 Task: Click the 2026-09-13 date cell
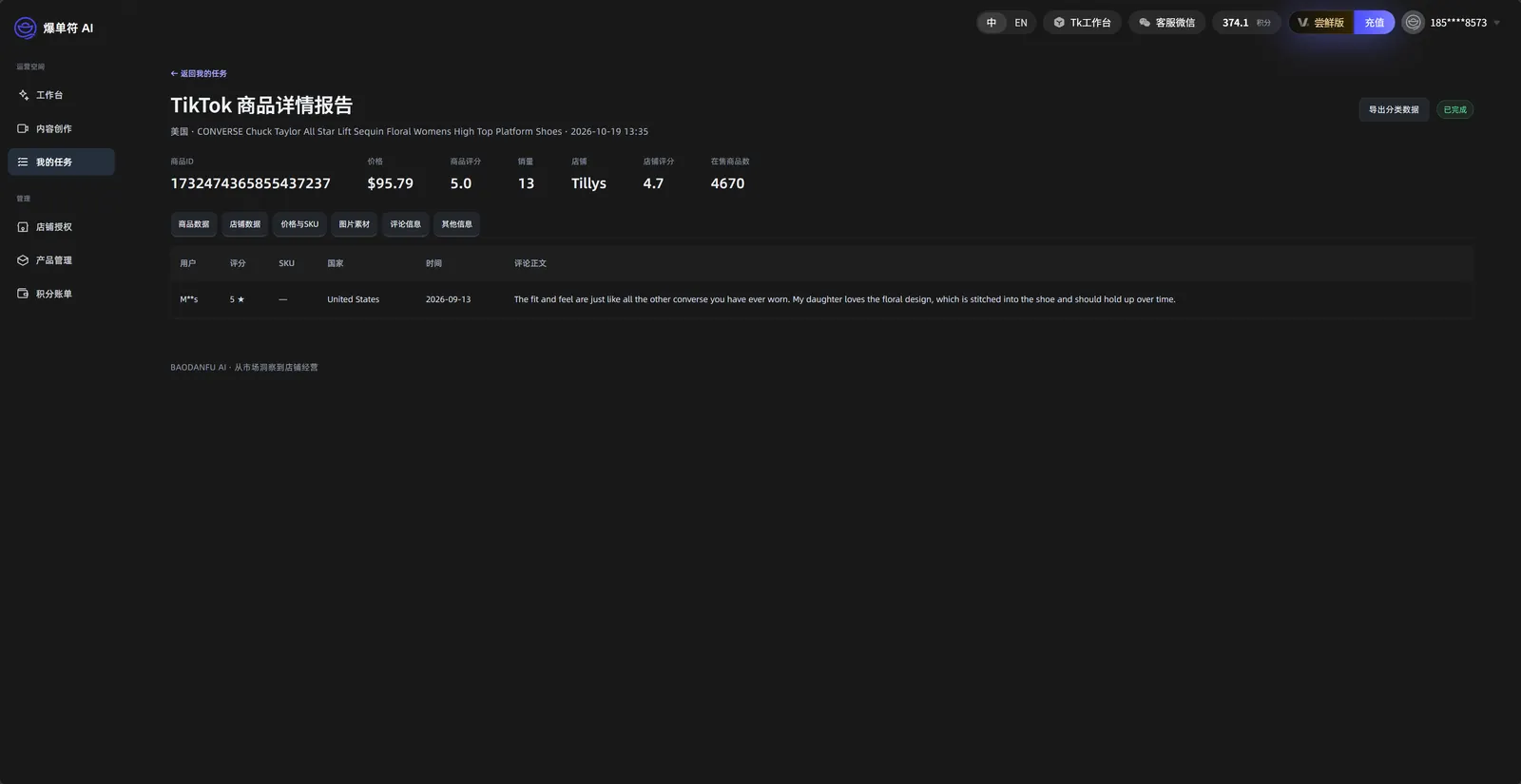448,299
